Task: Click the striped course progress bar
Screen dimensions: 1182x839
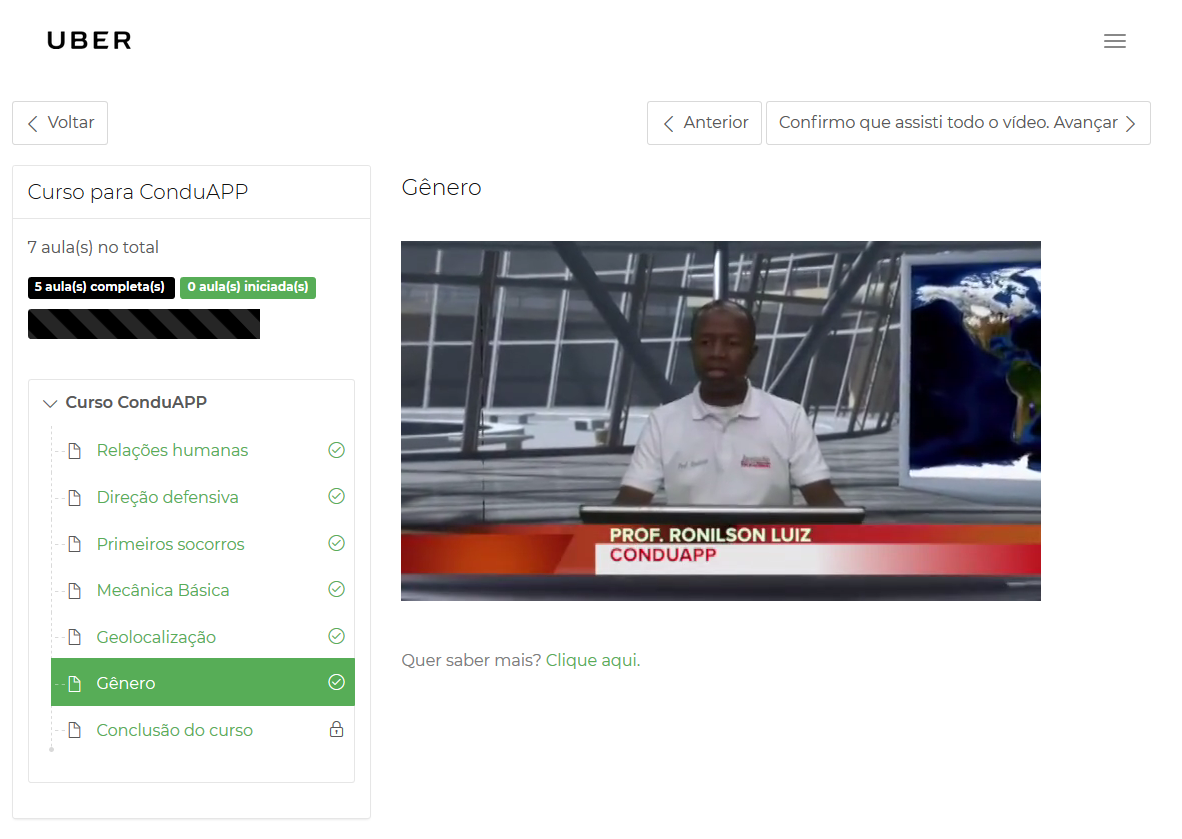Action: pos(144,324)
